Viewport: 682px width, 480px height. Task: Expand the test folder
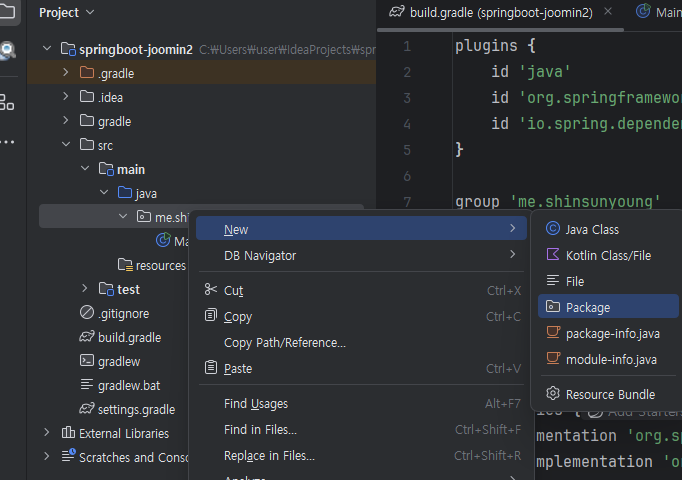coord(85,288)
